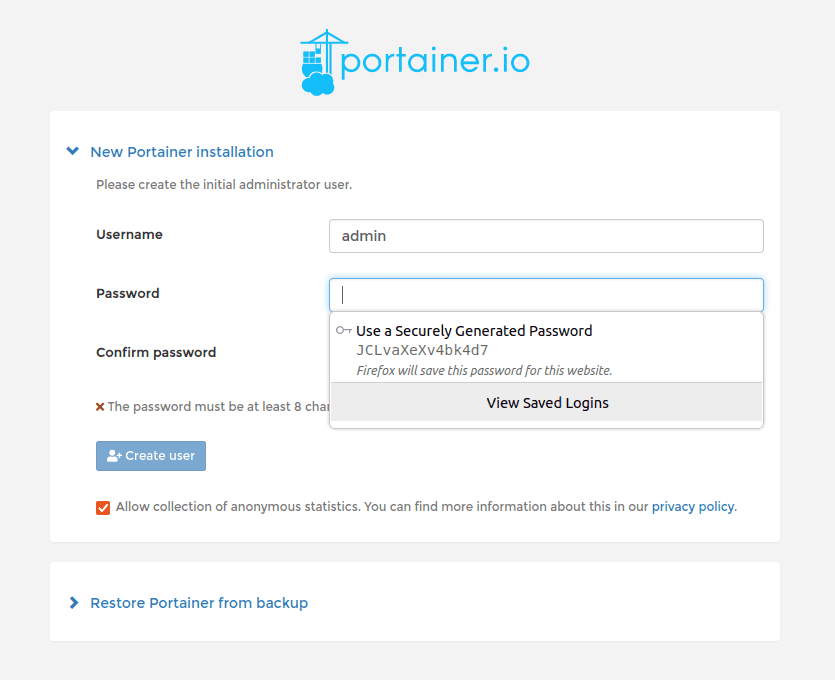835x680 pixels.
Task: Click the right chevron beside Restore Portainer from backup
Action: 72,602
